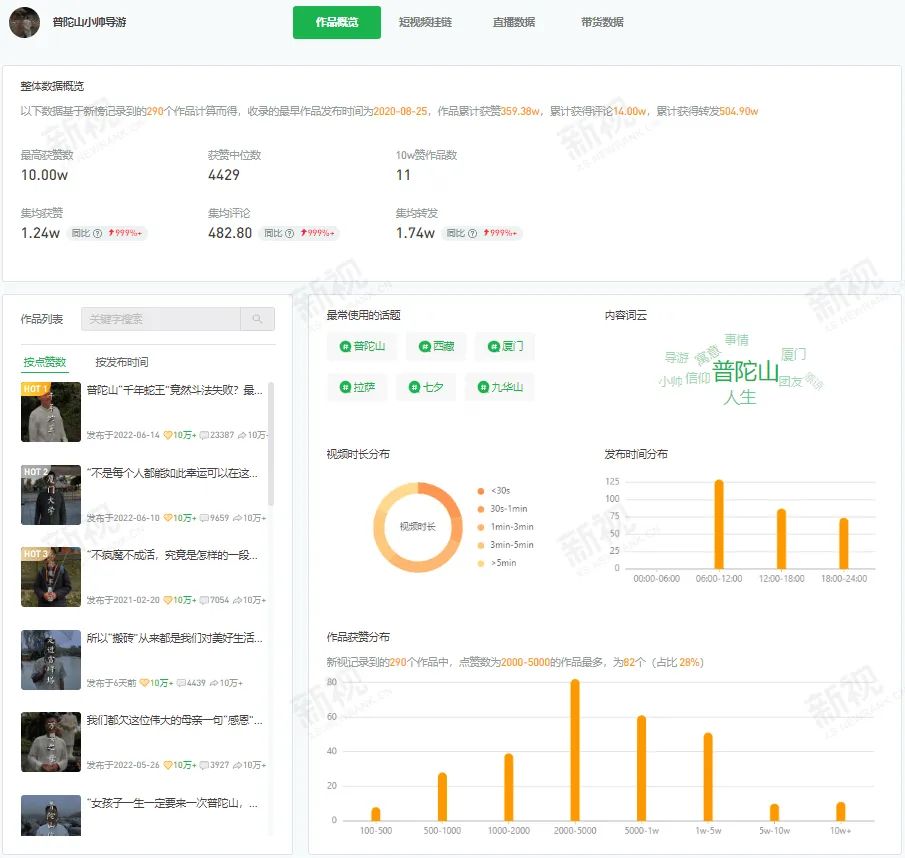The height and width of the screenshot is (858, 905).
Task: Open the 感恩 mother video title
Action: click(x=175, y=721)
